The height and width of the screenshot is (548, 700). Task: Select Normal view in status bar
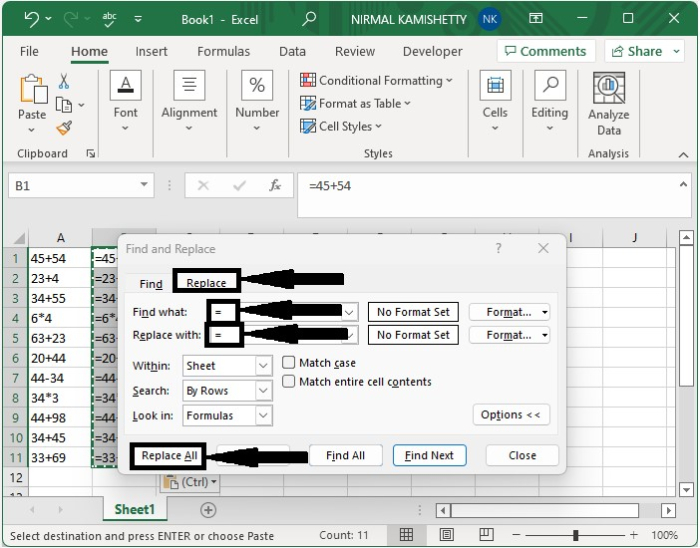(406, 534)
